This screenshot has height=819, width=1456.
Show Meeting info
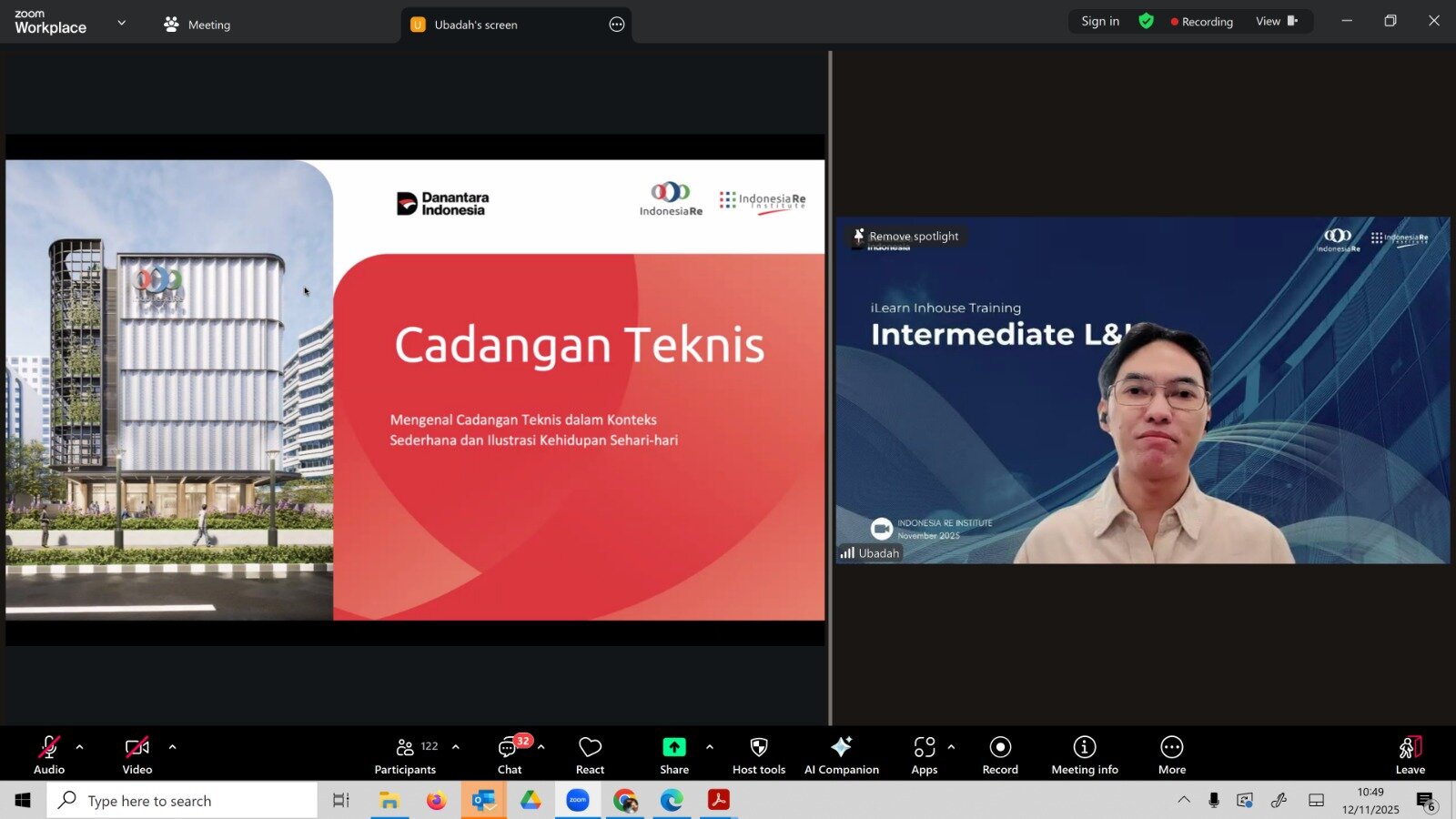coord(1084,755)
